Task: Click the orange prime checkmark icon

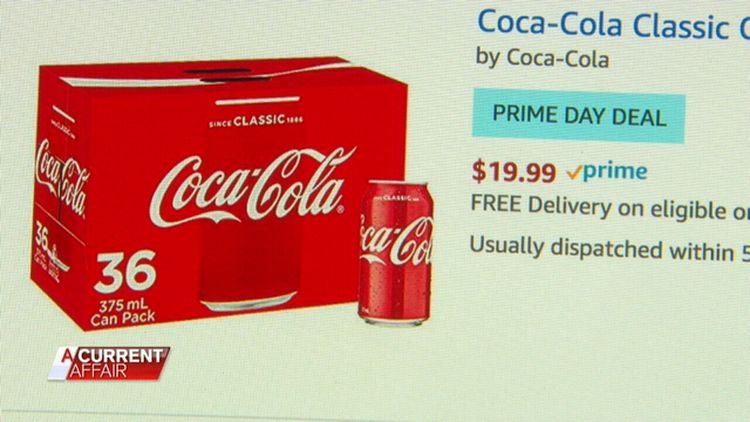Action: click(x=574, y=172)
